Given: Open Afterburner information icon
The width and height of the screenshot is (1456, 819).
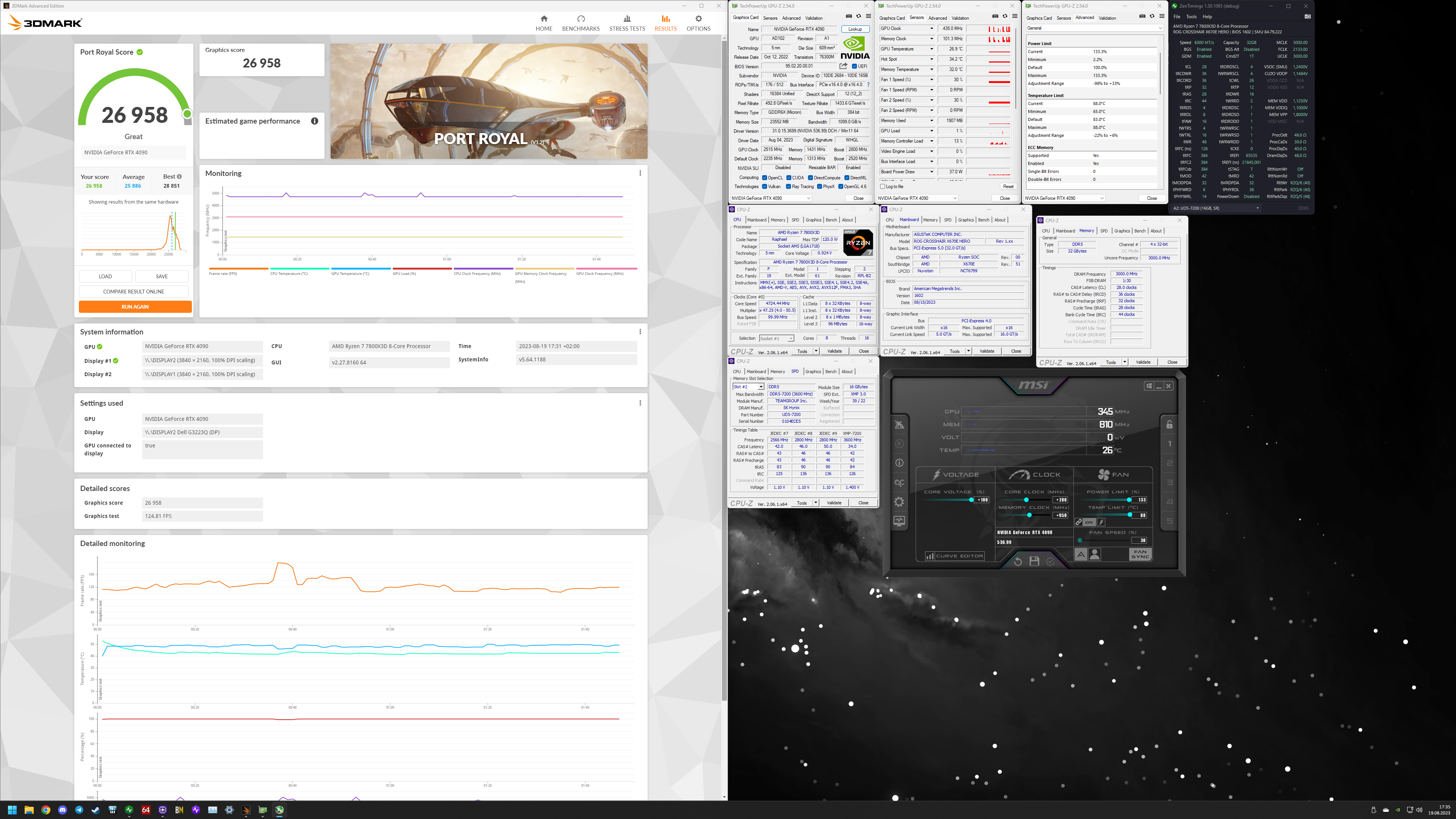Looking at the screenshot, I should (899, 463).
